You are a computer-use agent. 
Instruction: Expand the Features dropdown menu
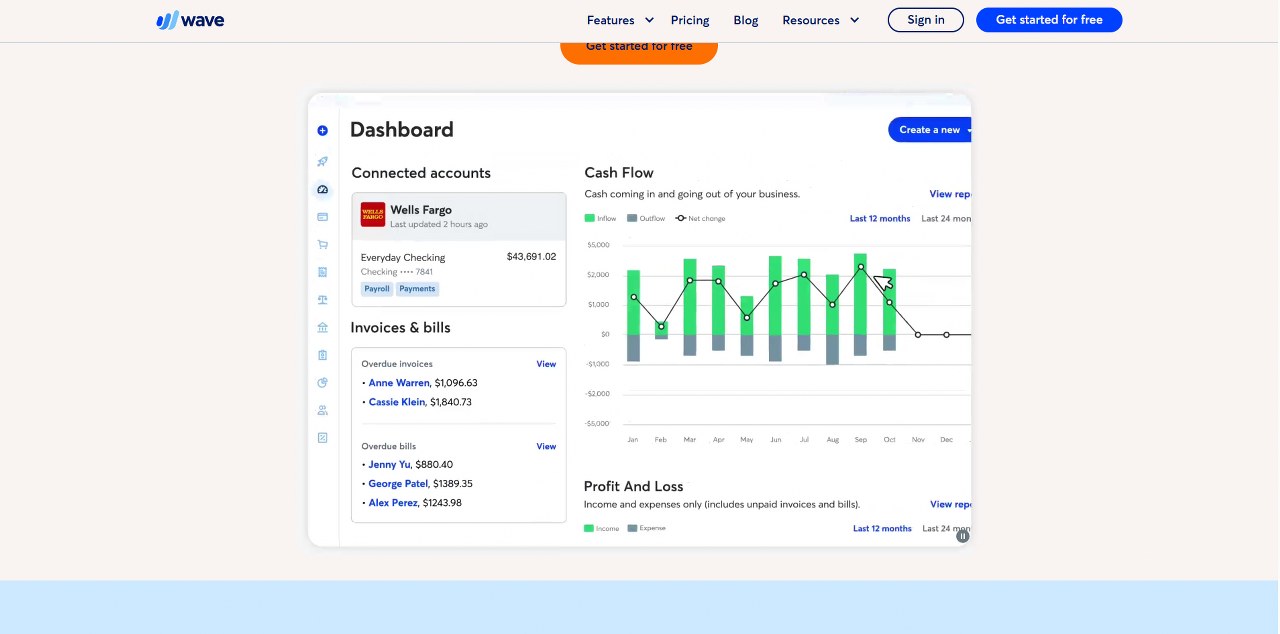point(620,20)
